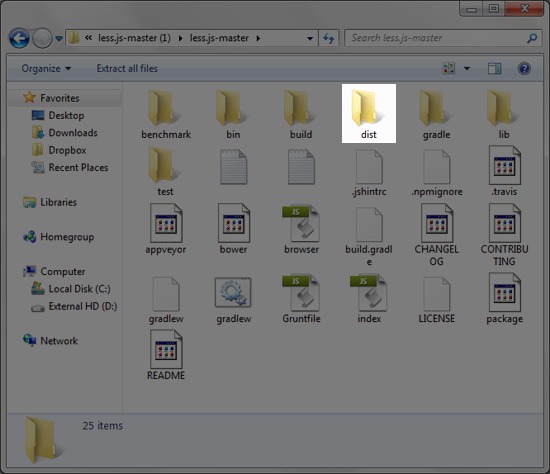Open the view options dropdown arrow
The width and height of the screenshot is (550, 474).
pyautogui.click(x=467, y=69)
